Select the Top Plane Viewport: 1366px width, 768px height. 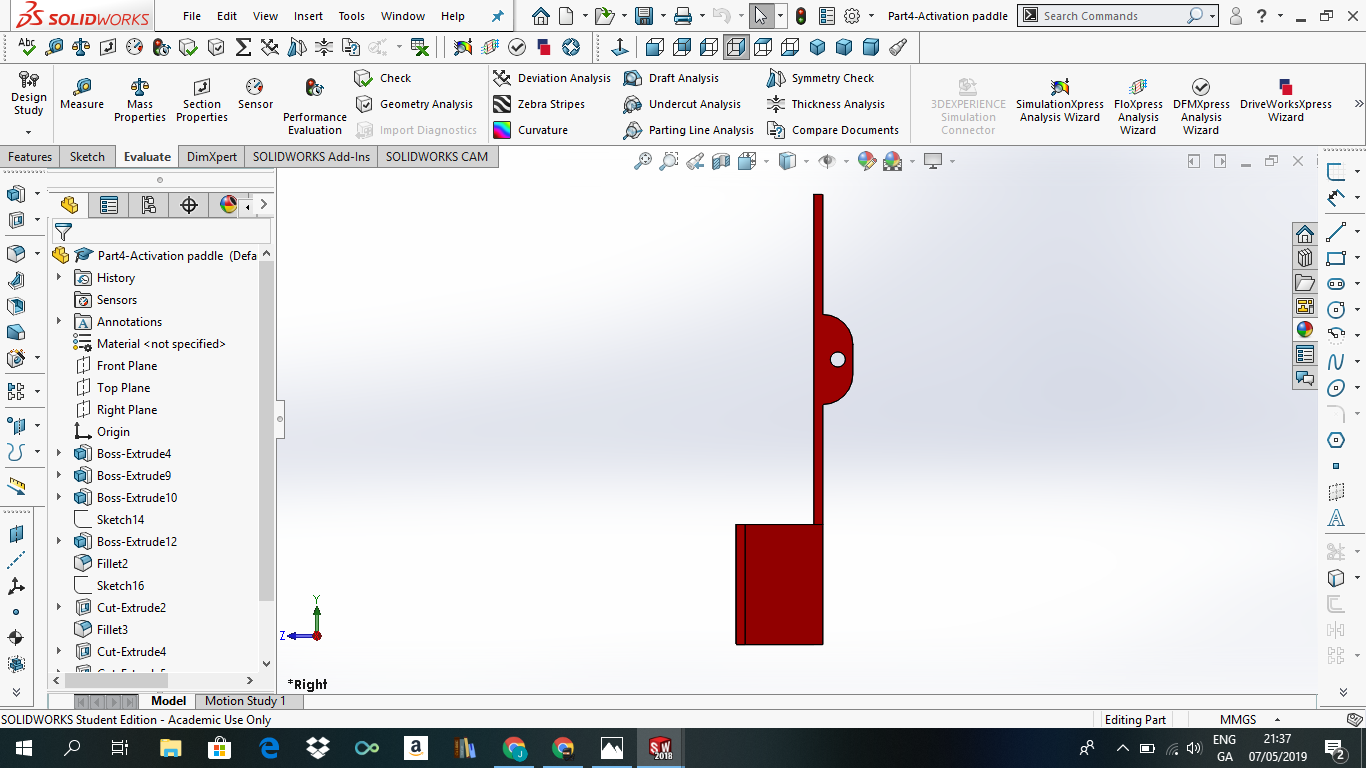pyautogui.click(x=123, y=387)
